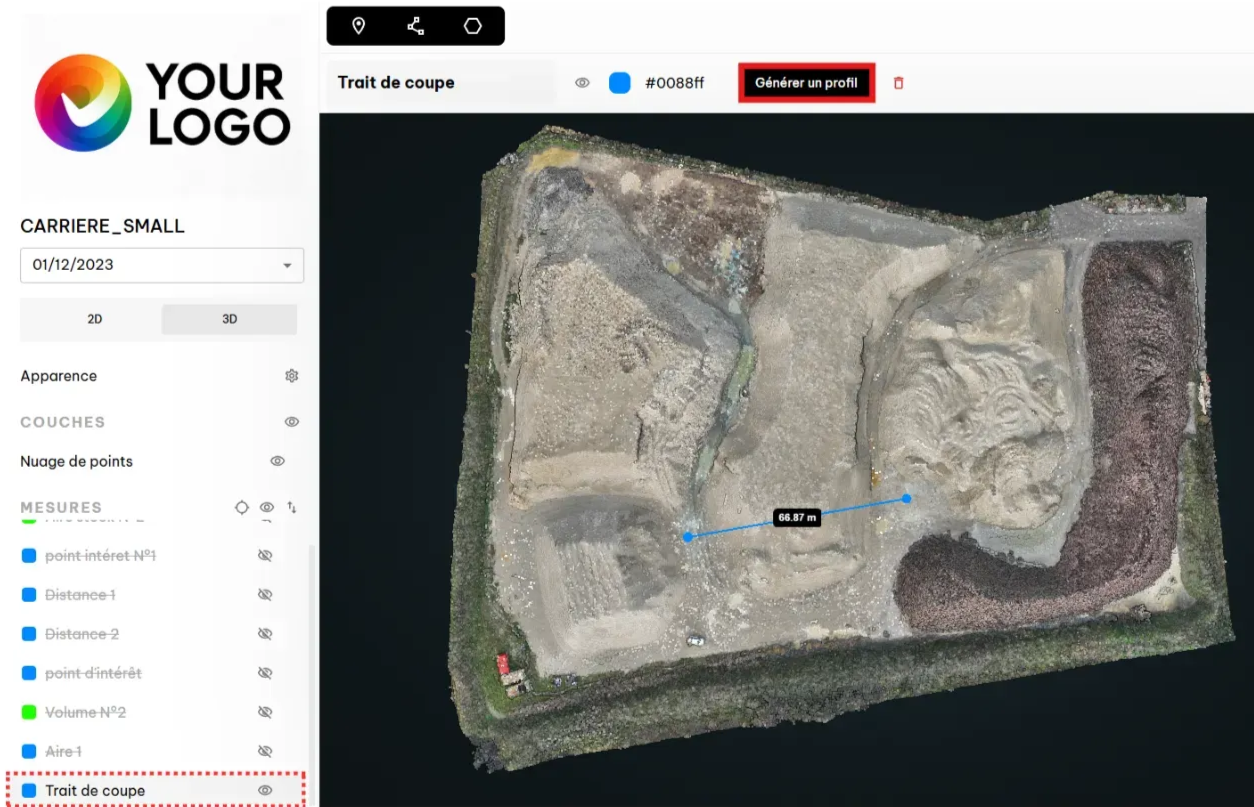The height and width of the screenshot is (807, 1254).
Task: Select point d'intérêt in the measures list
Action: [93, 673]
